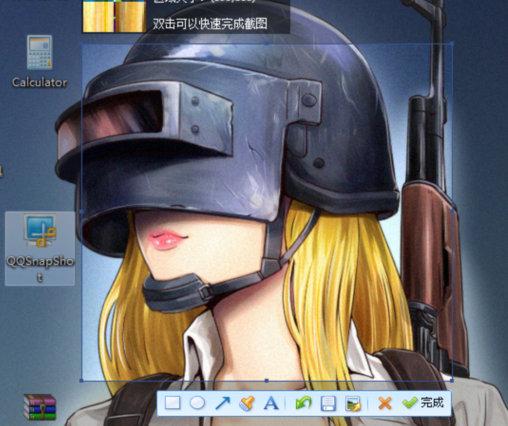Screen dimensions: 508x426
Task: Click the bottom-left selection corner handle
Action: [82, 380]
